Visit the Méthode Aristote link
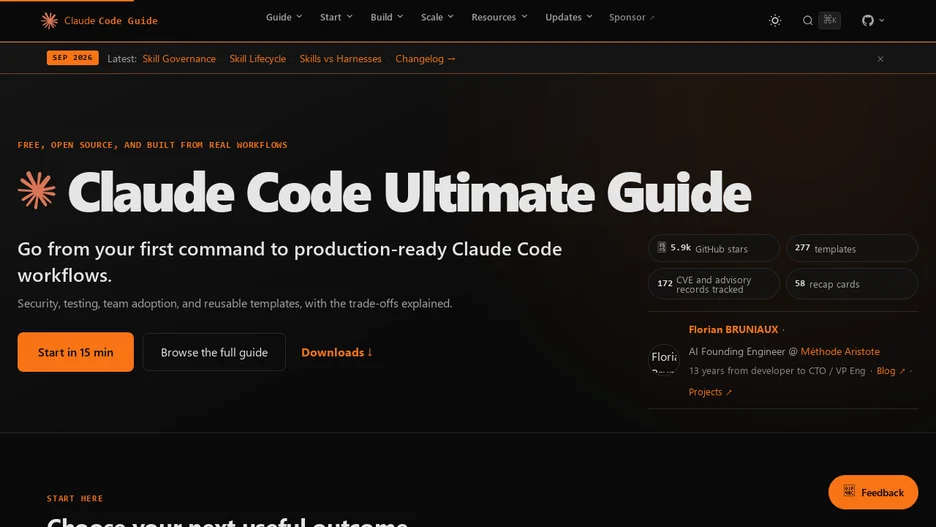936x527 pixels. click(x=840, y=352)
